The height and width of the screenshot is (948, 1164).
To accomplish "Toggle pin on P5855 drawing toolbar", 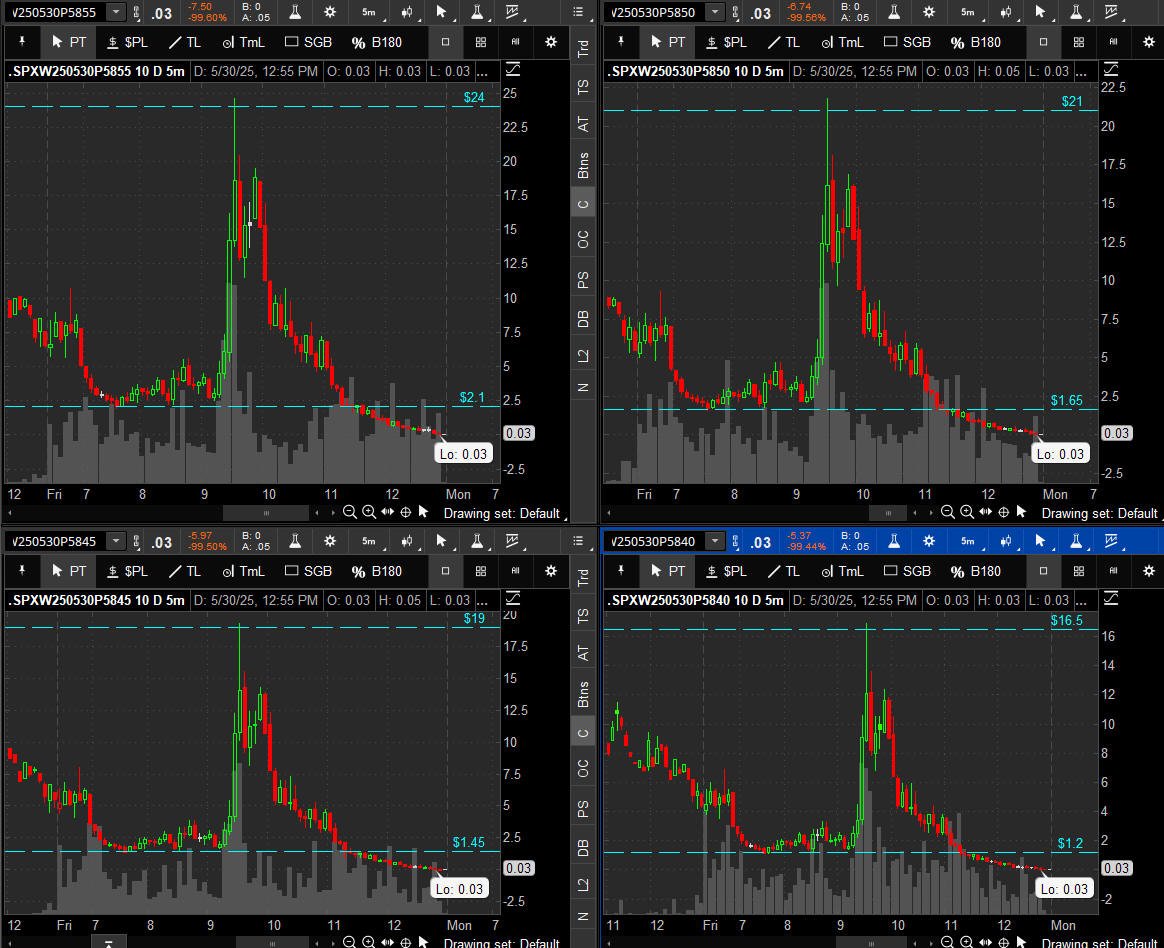I will (22, 42).
